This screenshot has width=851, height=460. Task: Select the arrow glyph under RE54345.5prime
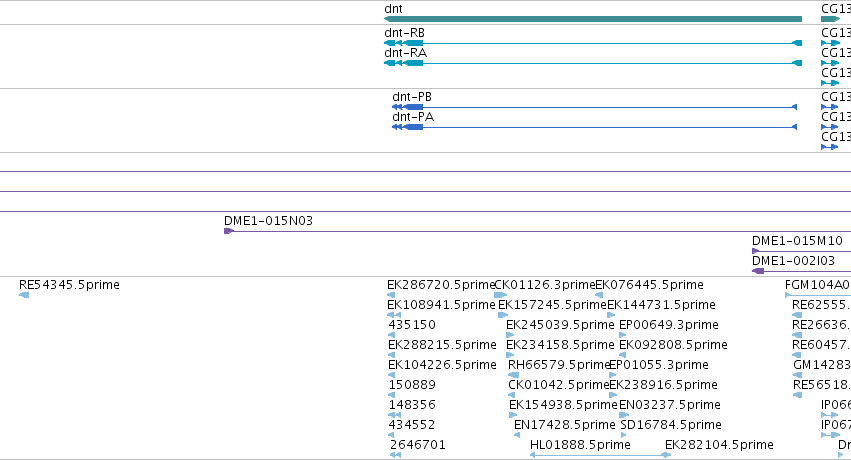(24, 295)
